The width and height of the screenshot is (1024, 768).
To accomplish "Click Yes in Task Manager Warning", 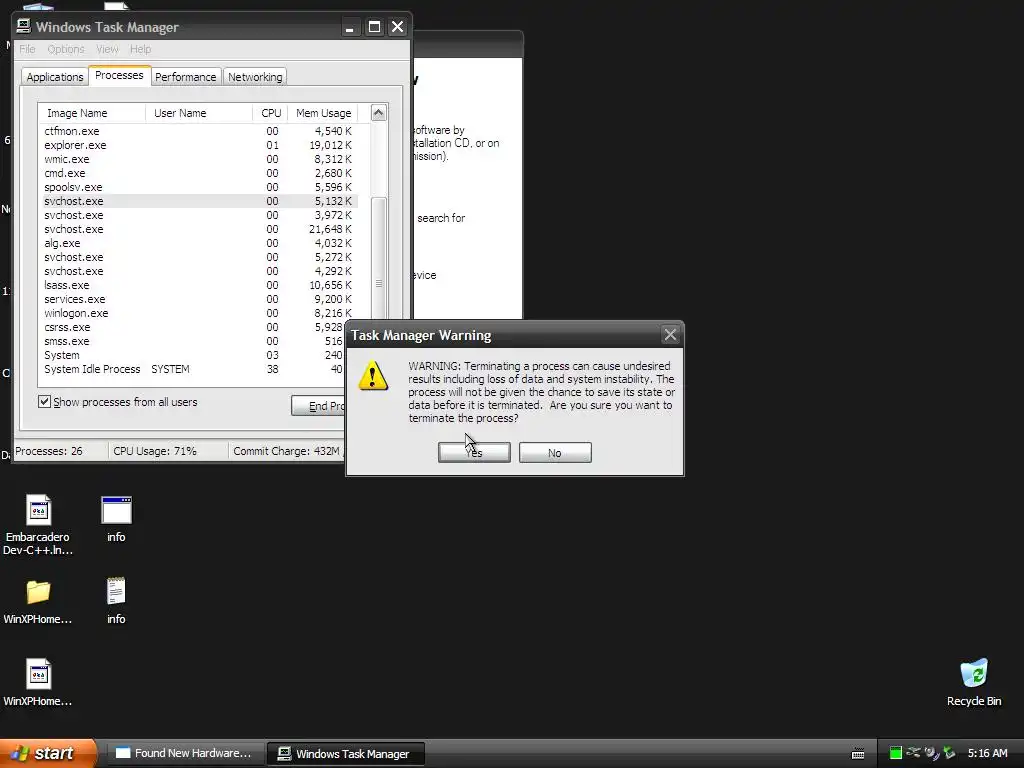I will [474, 453].
